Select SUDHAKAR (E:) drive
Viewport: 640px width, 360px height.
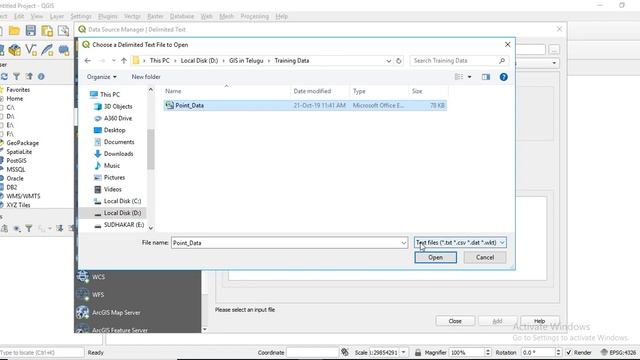pos(124,224)
